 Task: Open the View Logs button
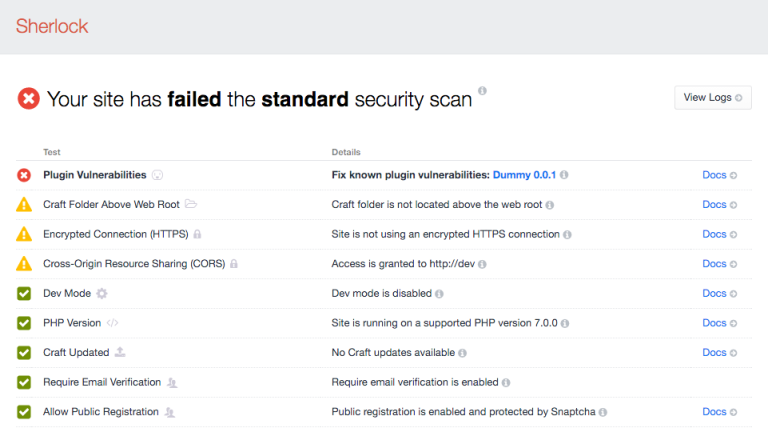click(713, 97)
